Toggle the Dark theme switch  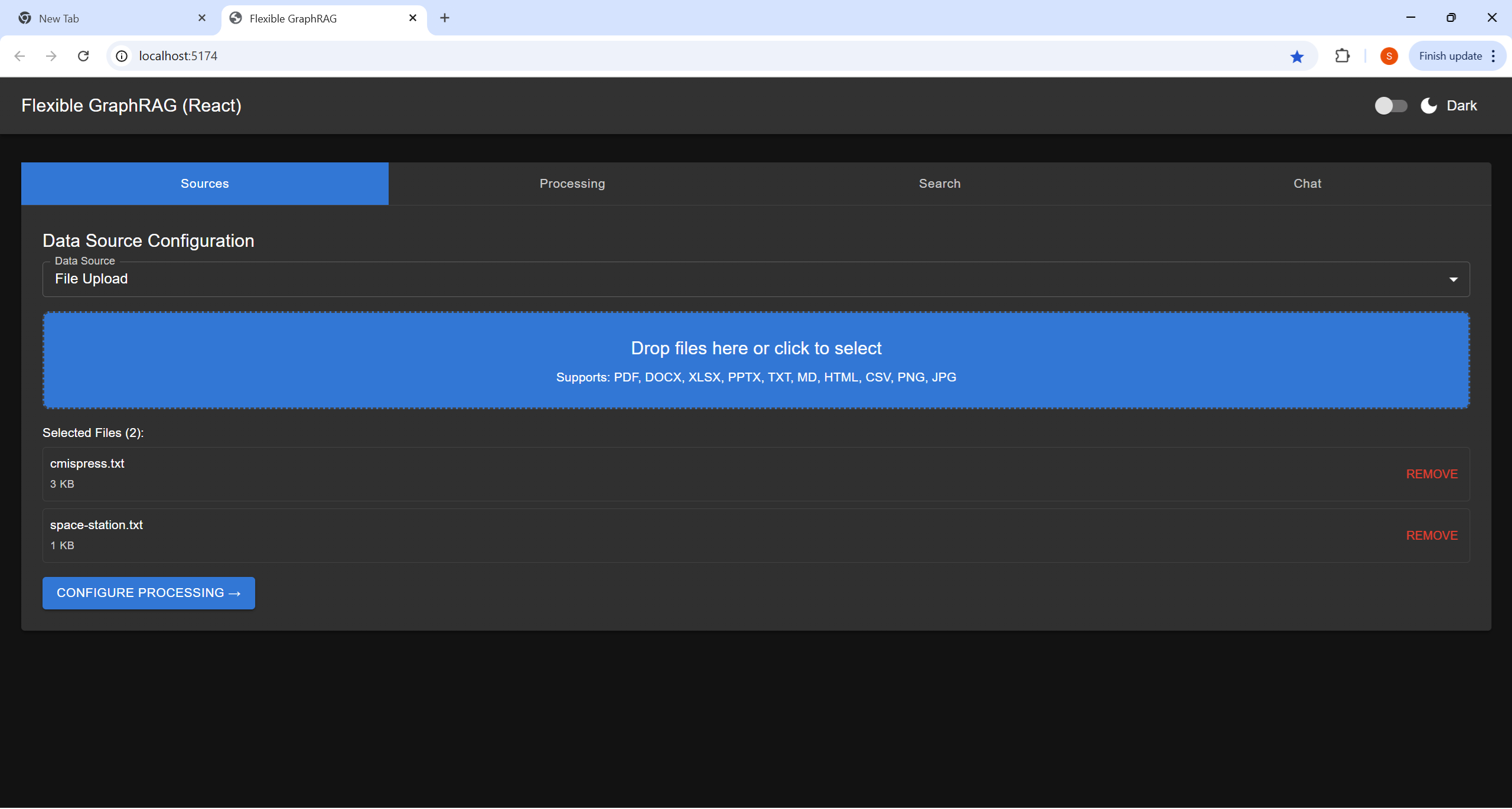[x=1390, y=106]
